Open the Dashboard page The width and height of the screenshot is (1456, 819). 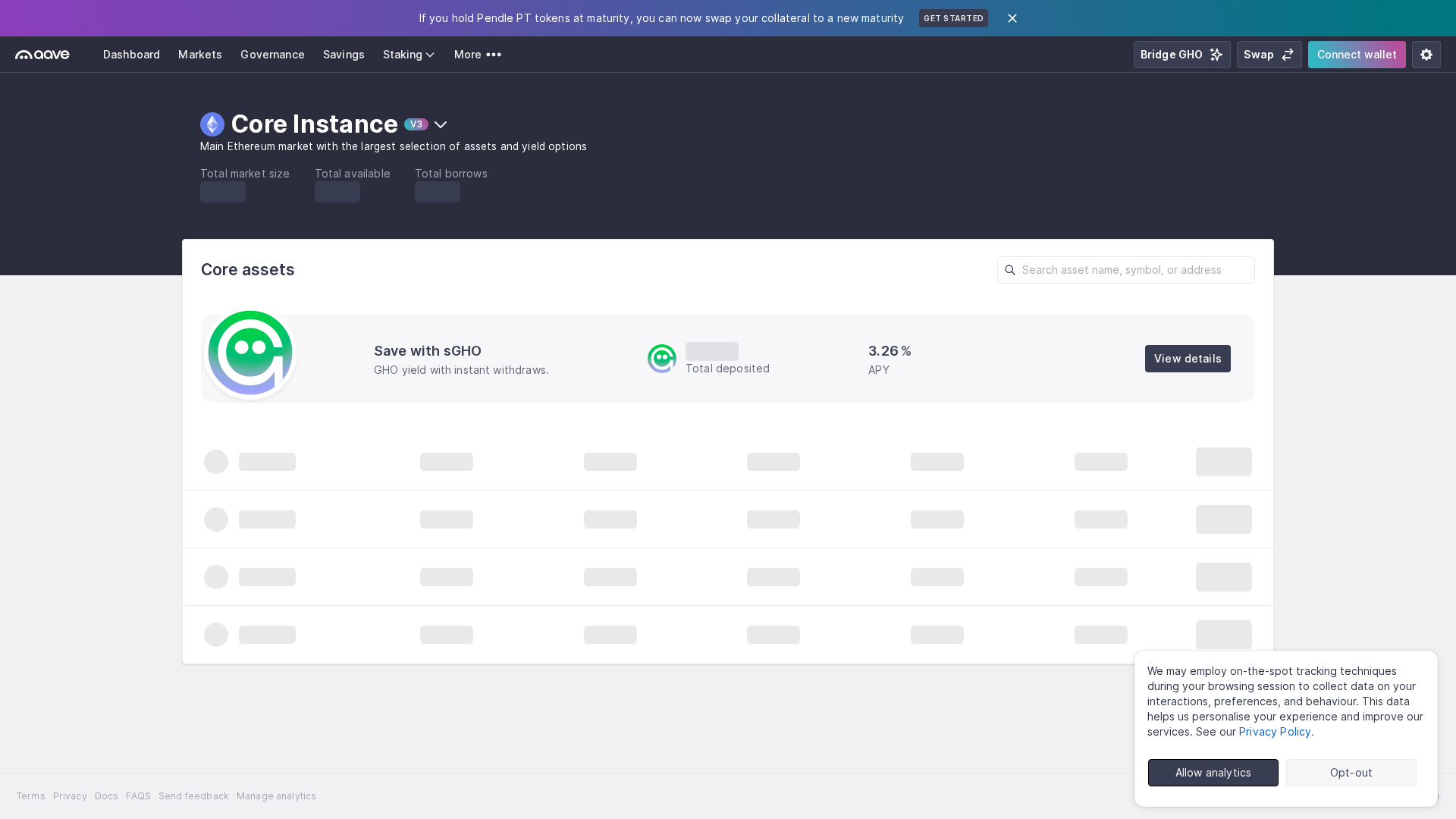coord(131,55)
